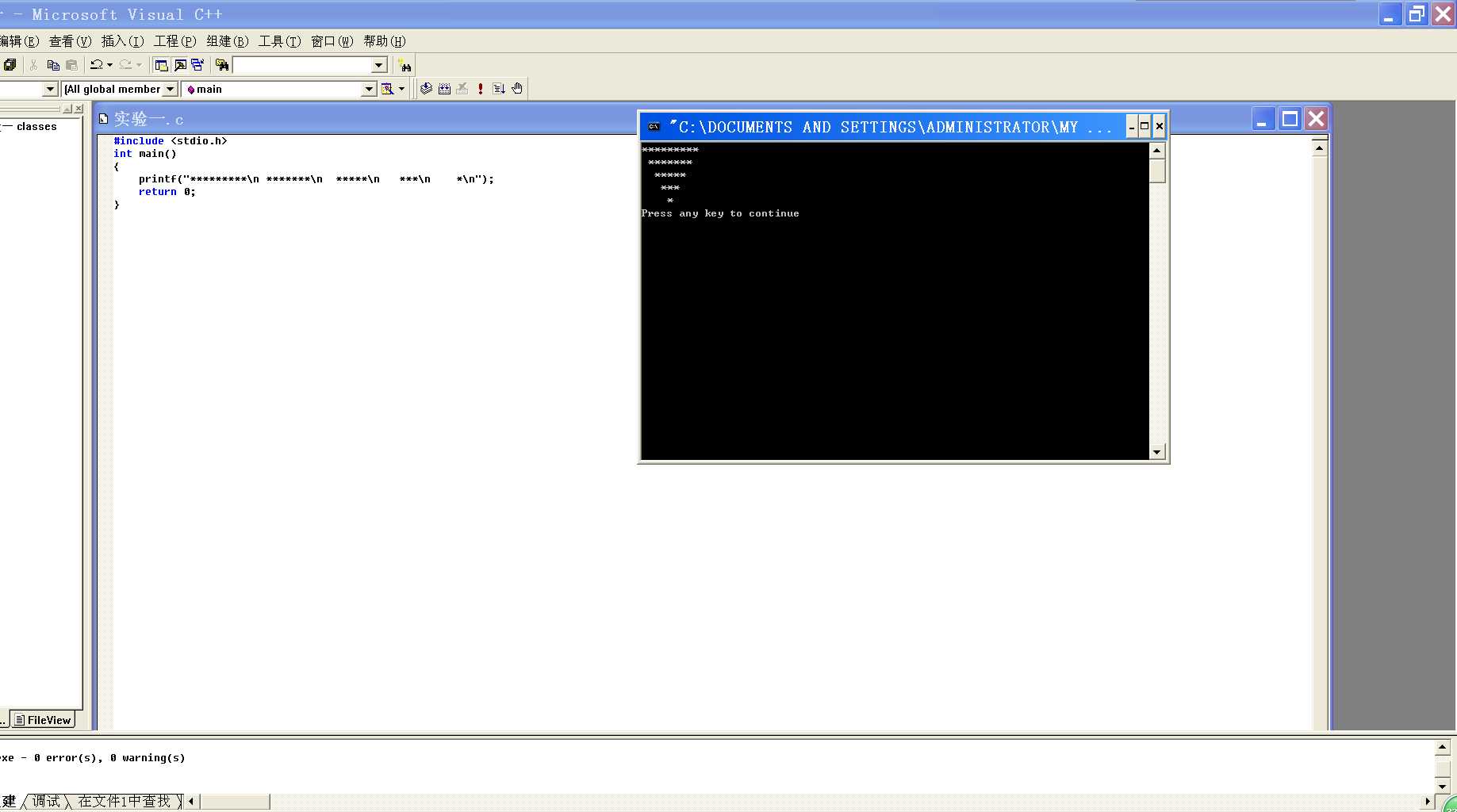Click the Compile icon
The image size is (1457, 812).
[x=426, y=89]
